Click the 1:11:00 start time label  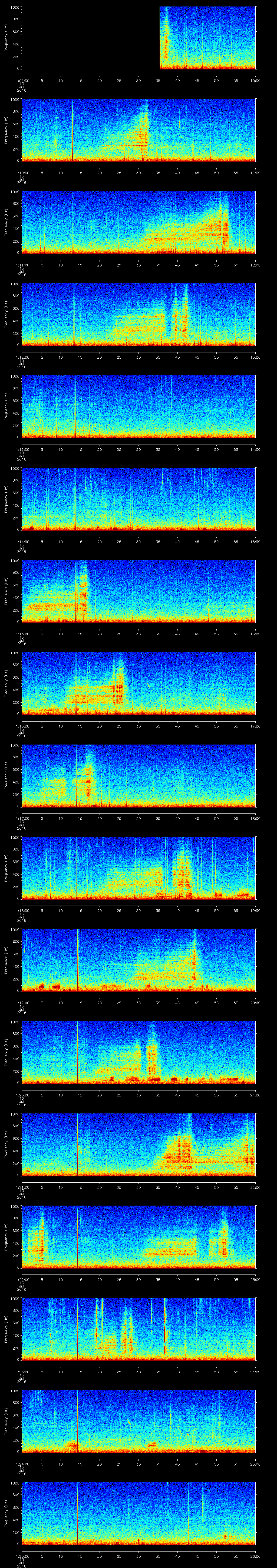[22, 265]
